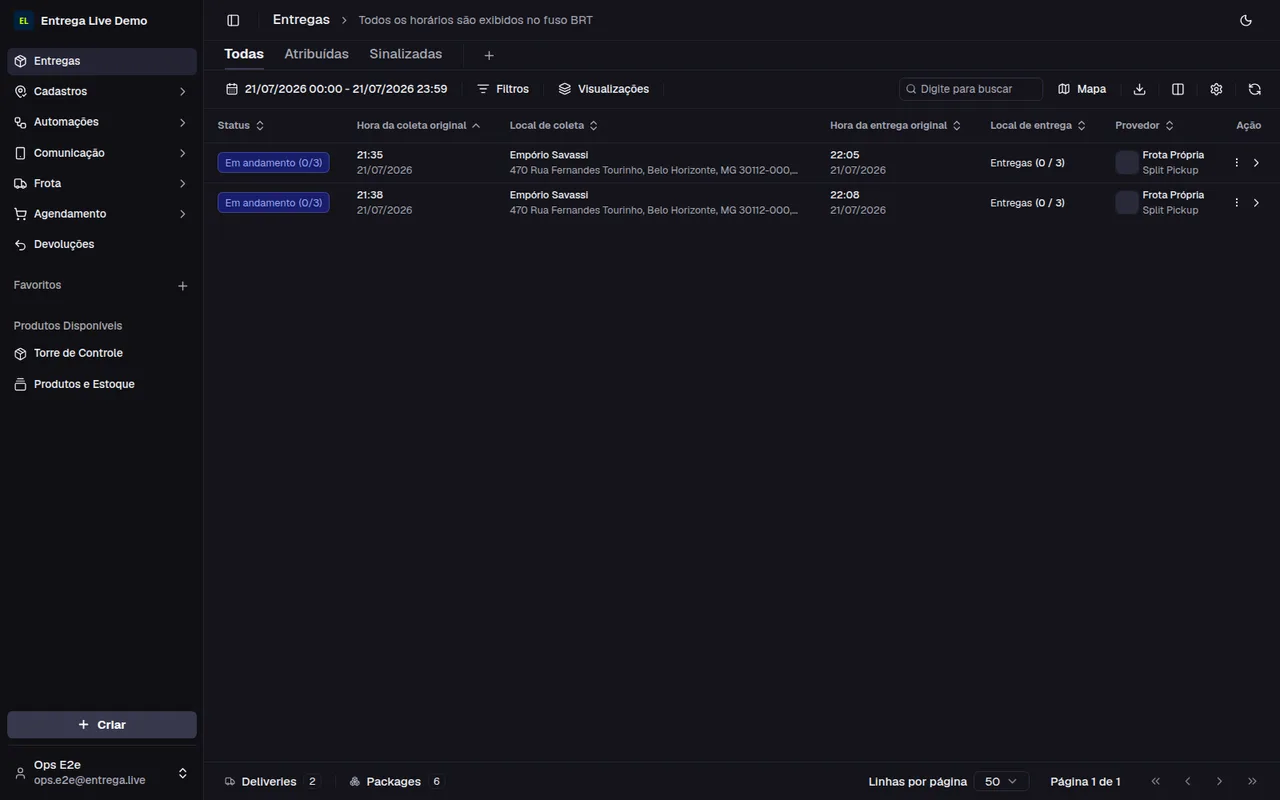Open the actions menu for the 21:35 delivery

coord(1237,163)
